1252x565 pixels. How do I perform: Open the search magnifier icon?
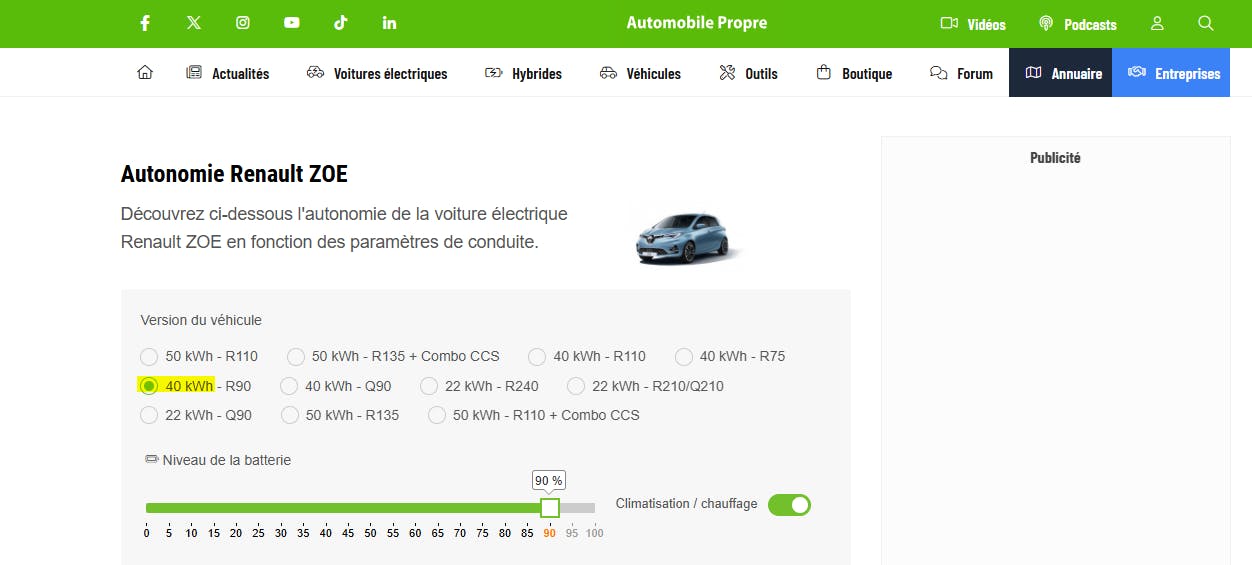coord(1206,23)
